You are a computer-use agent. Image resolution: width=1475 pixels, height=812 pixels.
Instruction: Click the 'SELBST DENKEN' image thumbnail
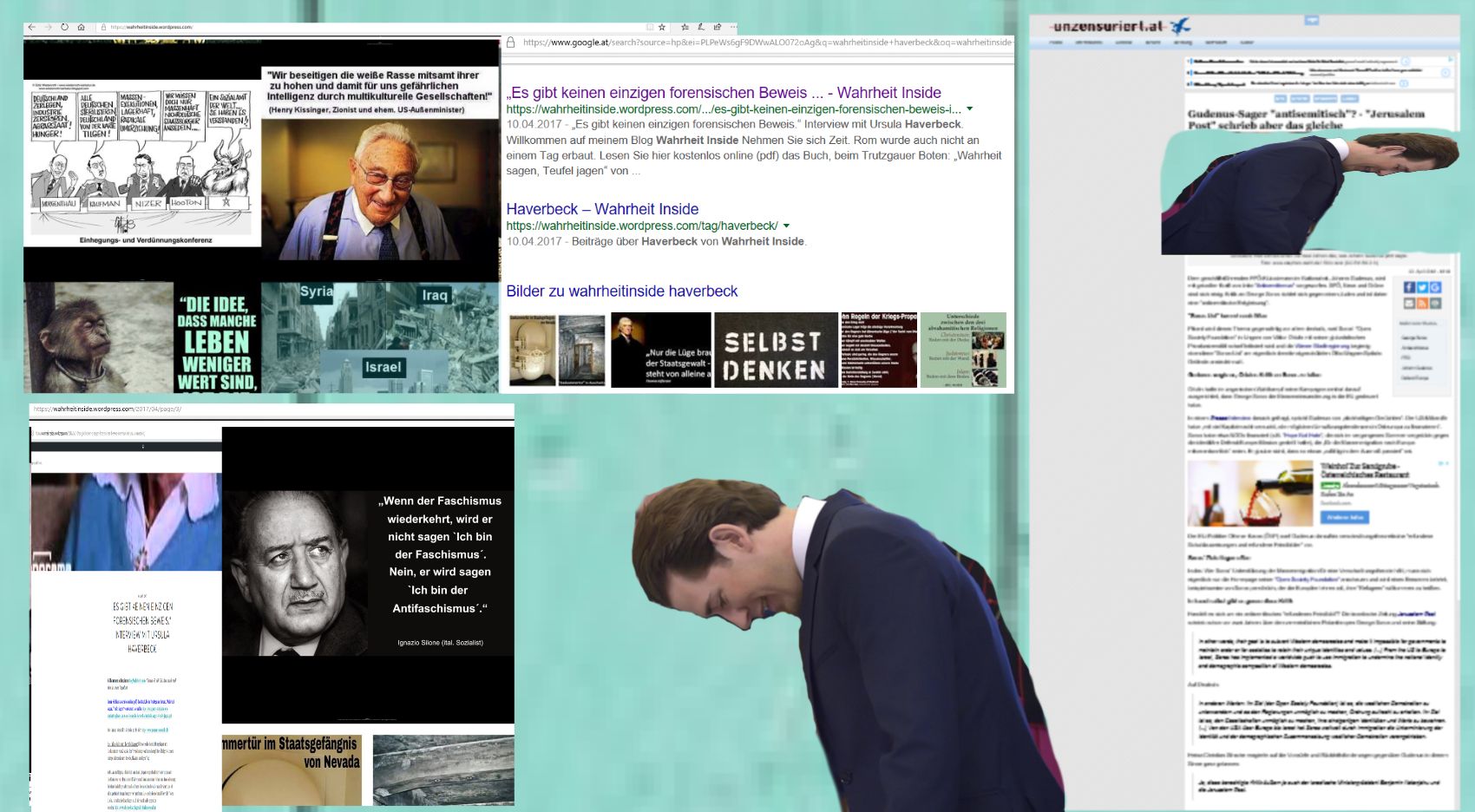click(776, 350)
